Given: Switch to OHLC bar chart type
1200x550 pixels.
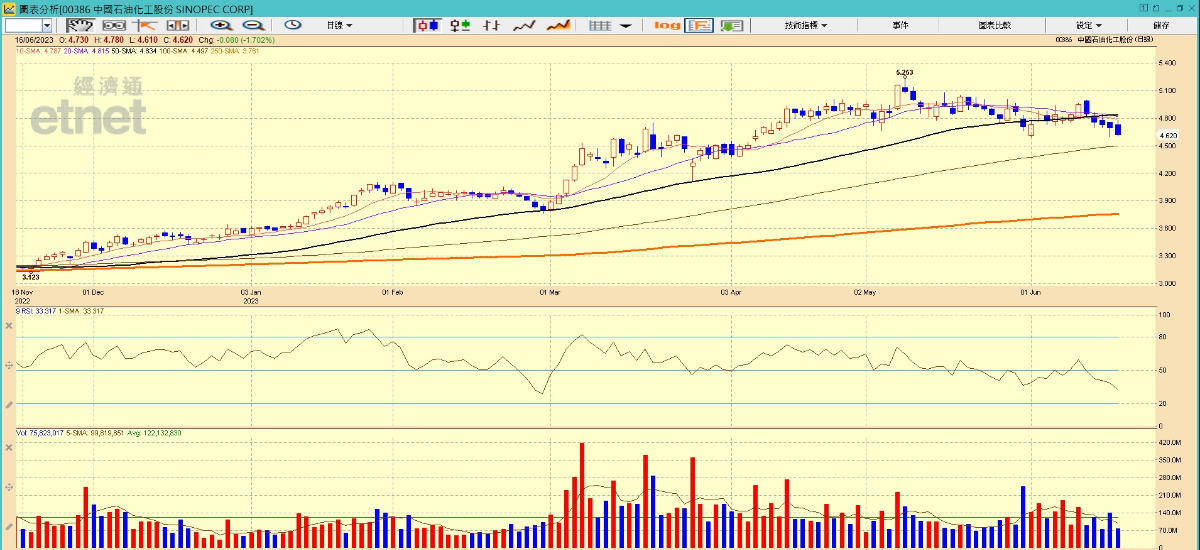Looking at the screenshot, I should tap(460, 24).
